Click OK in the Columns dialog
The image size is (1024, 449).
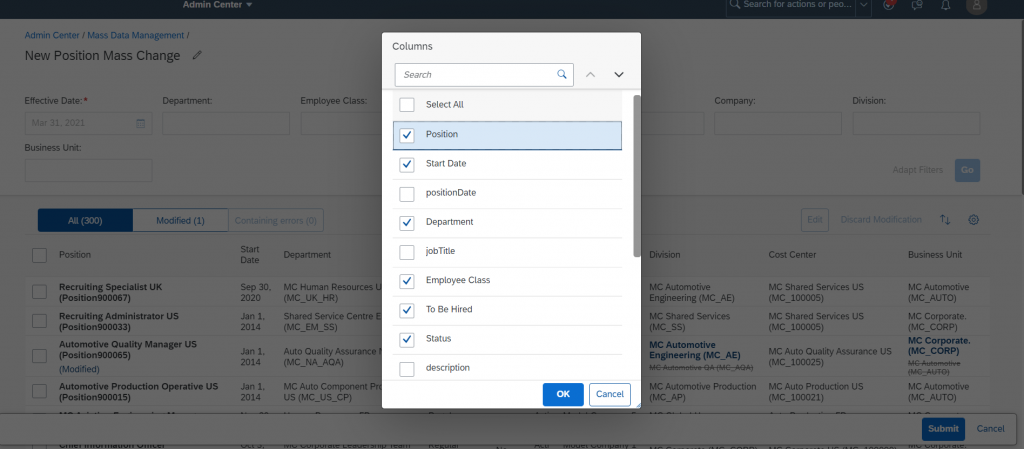point(563,394)
